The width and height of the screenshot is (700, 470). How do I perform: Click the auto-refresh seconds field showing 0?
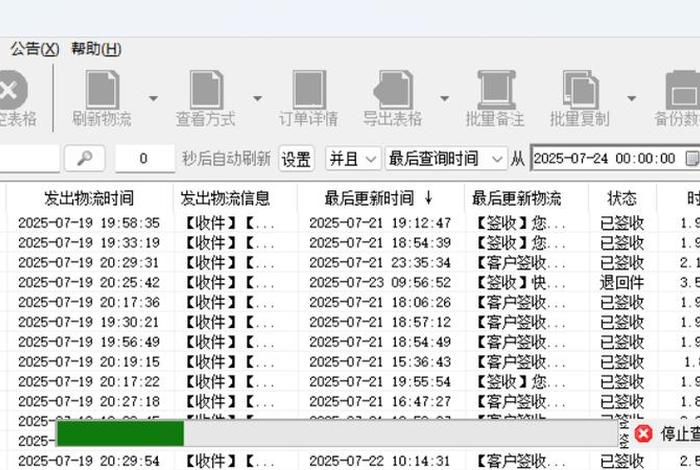coord(144,158)
